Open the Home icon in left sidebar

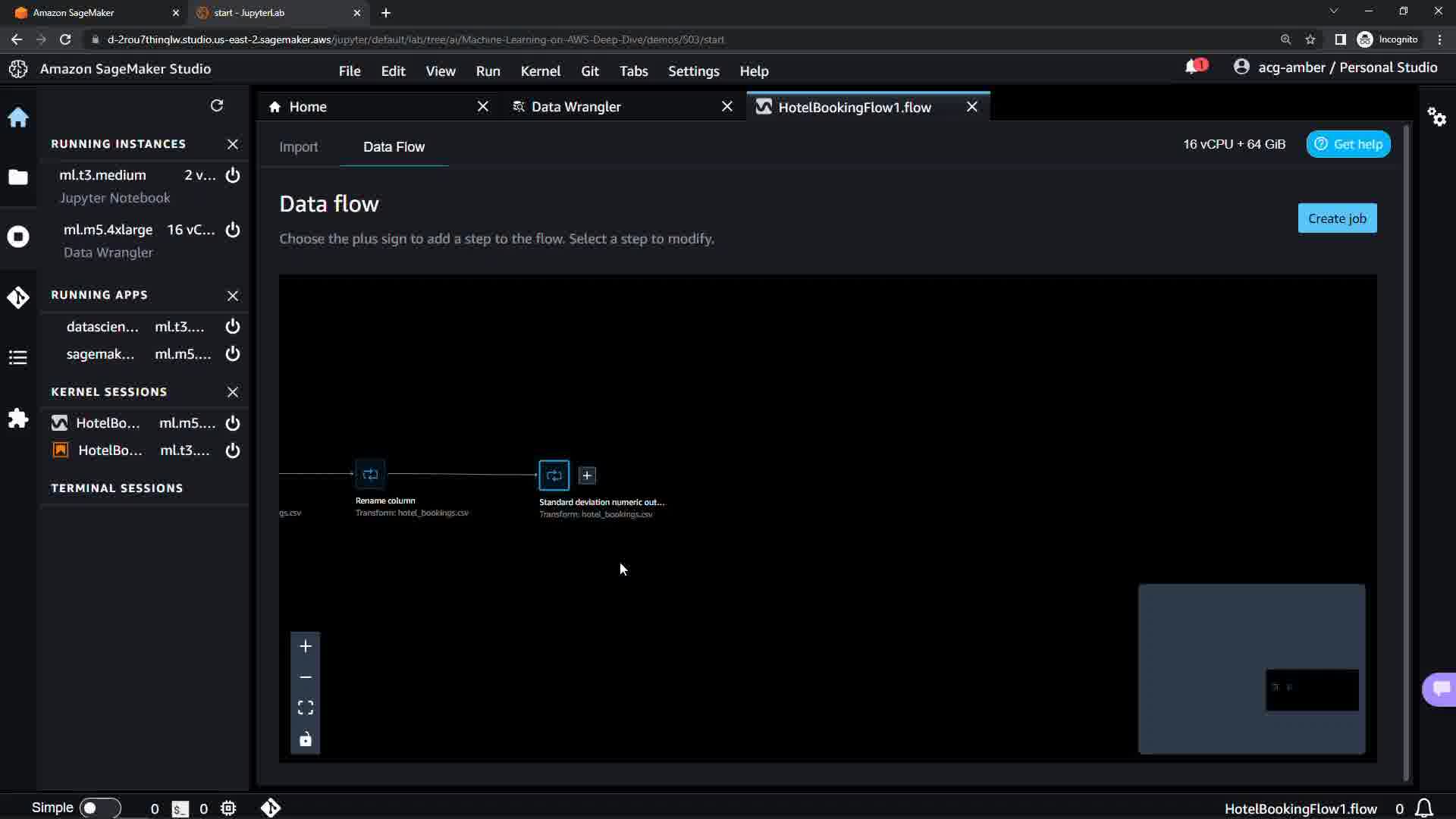[18, 118]
